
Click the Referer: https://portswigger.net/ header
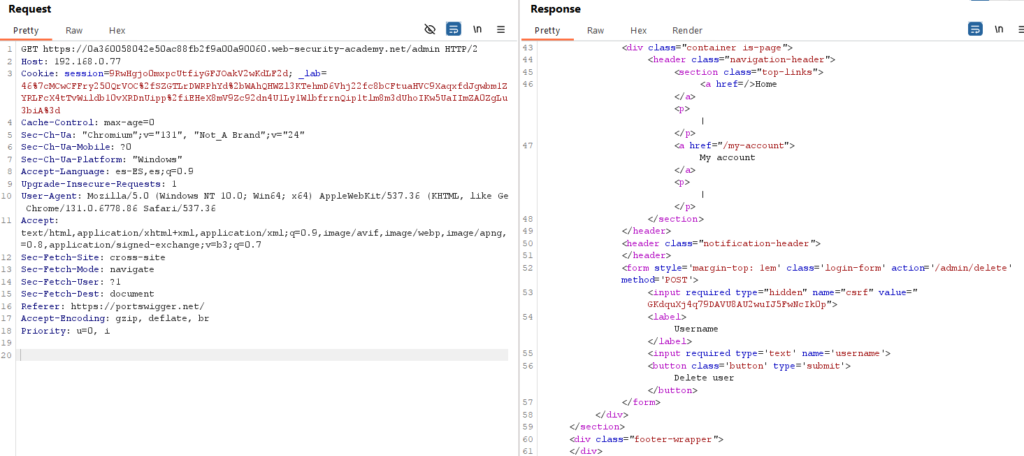(112, 306)
